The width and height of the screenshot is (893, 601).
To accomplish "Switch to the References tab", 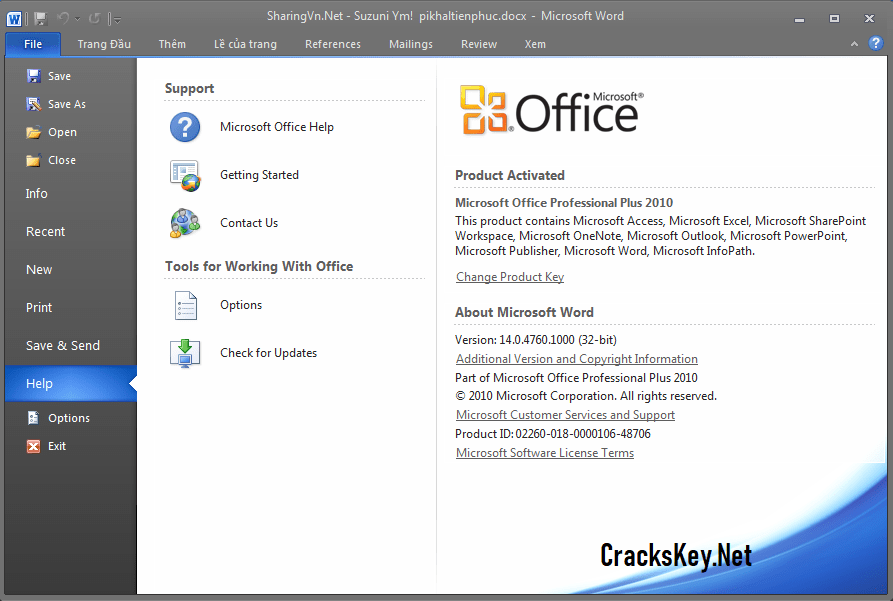I will pyautogui.click(x=333, y=44).
